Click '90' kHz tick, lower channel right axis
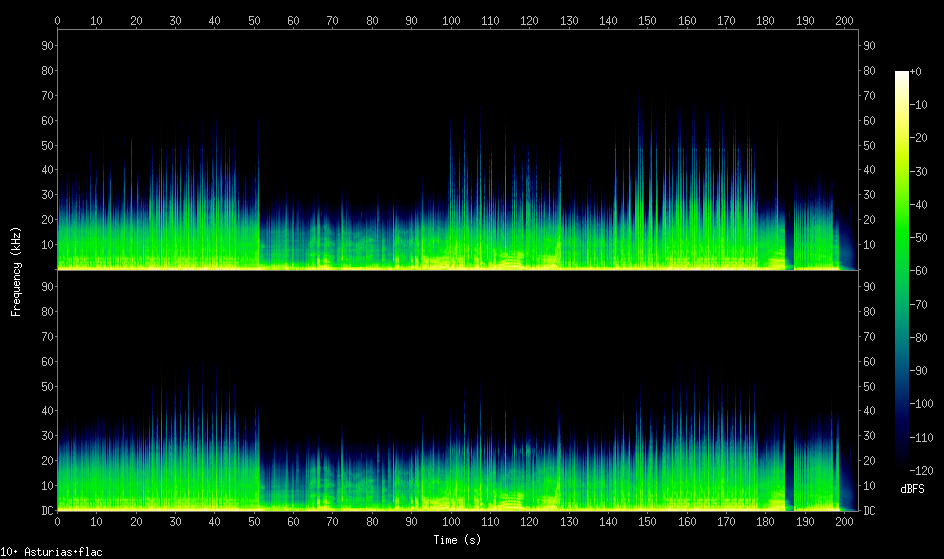Viewport: 944px width, 559px height. (x=869, y=287)
